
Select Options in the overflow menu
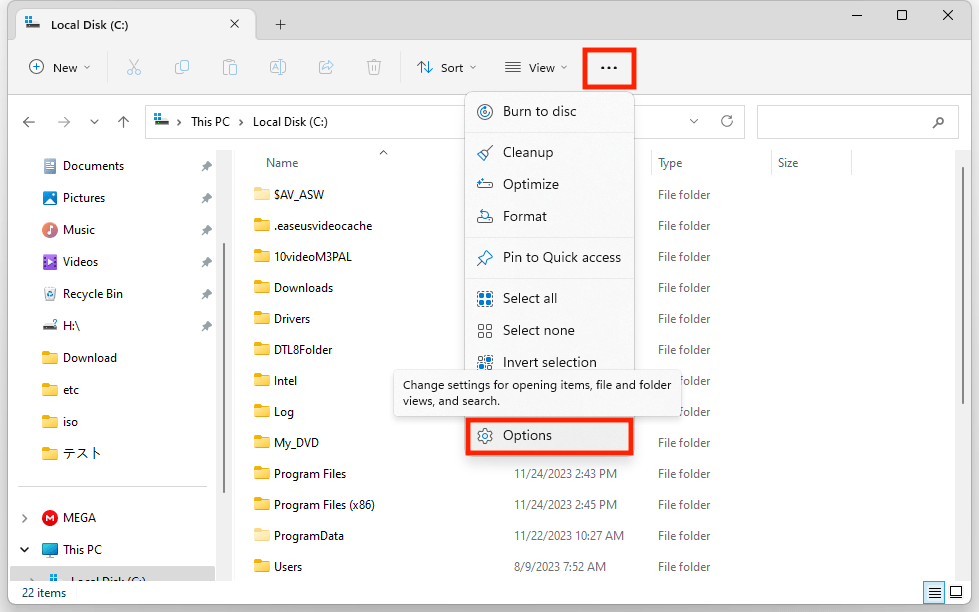[548, 436]
